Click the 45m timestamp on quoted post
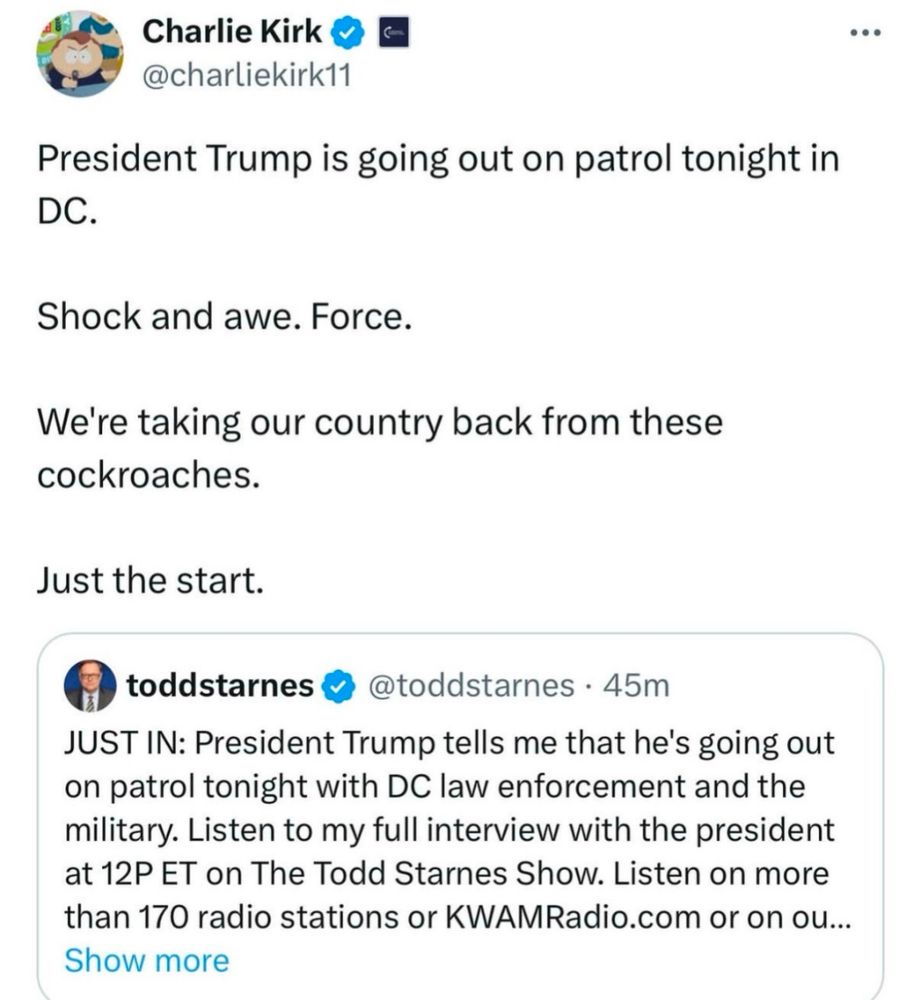Screen dimensions: 921x1000 click(x=637, y=686)
